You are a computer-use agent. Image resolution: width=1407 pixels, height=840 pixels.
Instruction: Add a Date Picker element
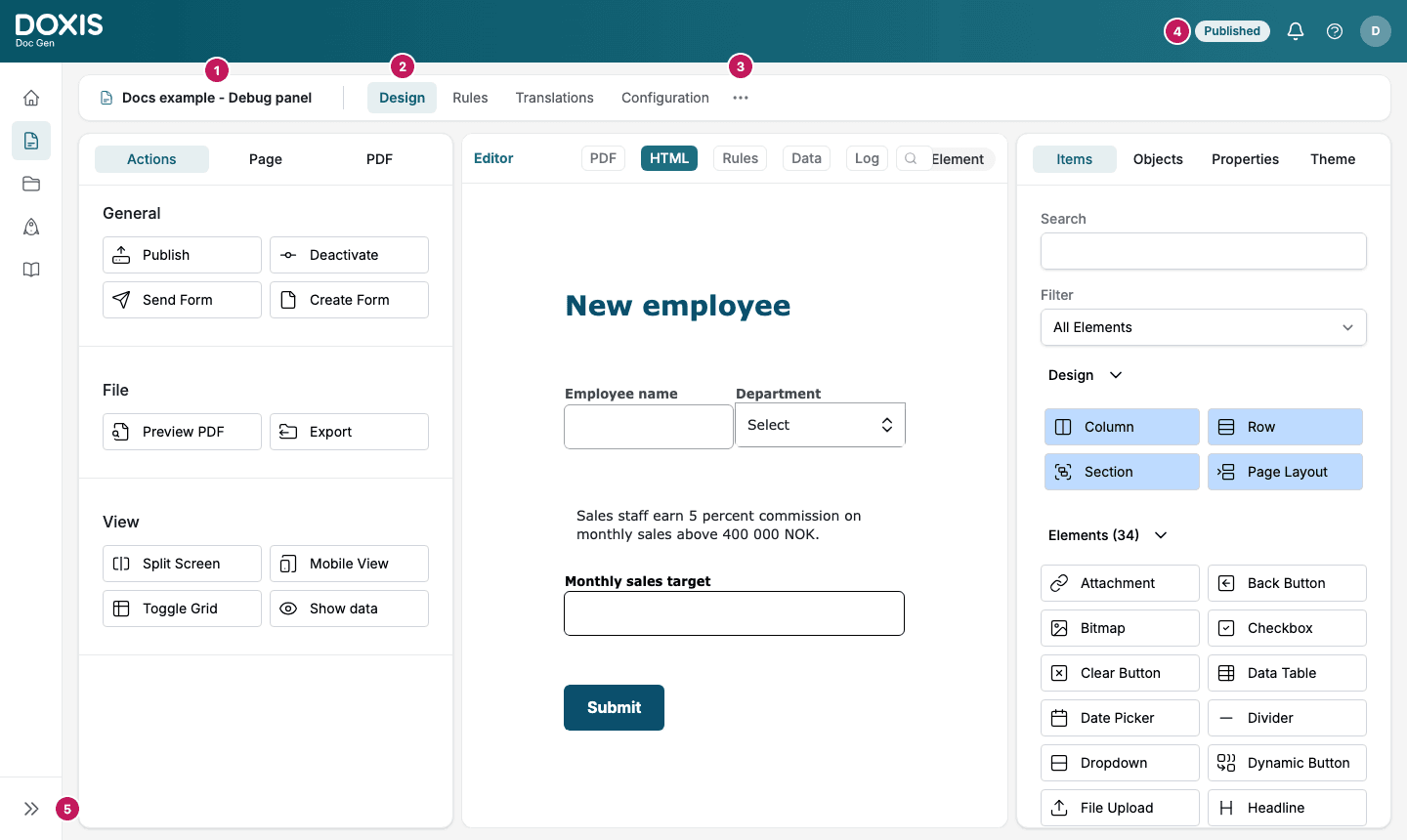click(x=1120, y=718)
